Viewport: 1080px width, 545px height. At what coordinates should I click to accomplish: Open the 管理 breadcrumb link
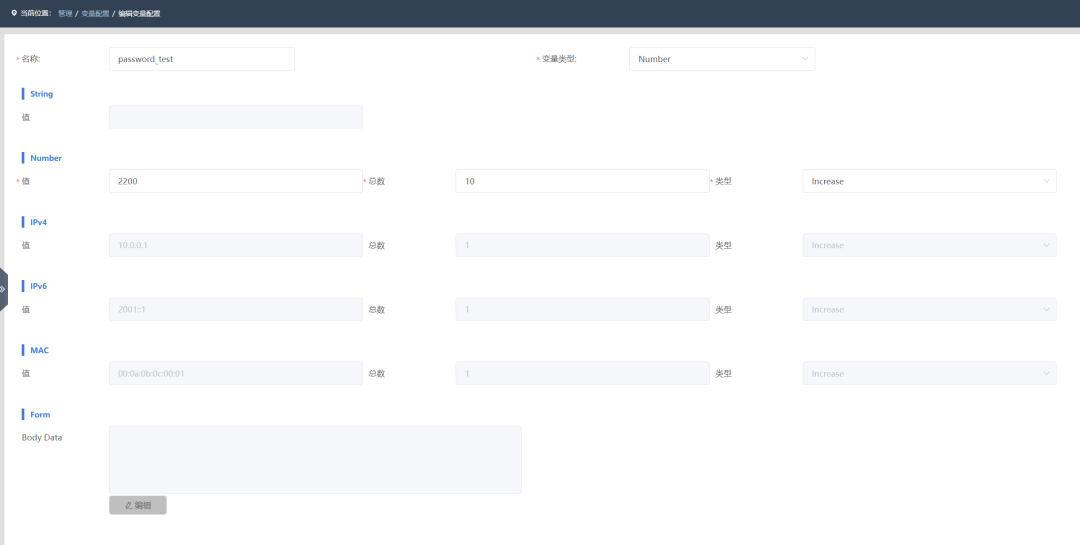pyautogui.click(x=65, y=13)
